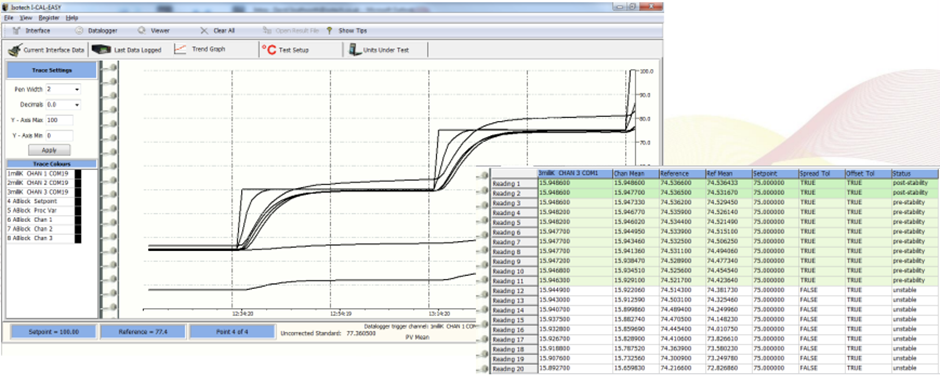The height and width of the screenshot is (384, 940).
Task: Click the Clear All X icon
Action: [204, 31]
